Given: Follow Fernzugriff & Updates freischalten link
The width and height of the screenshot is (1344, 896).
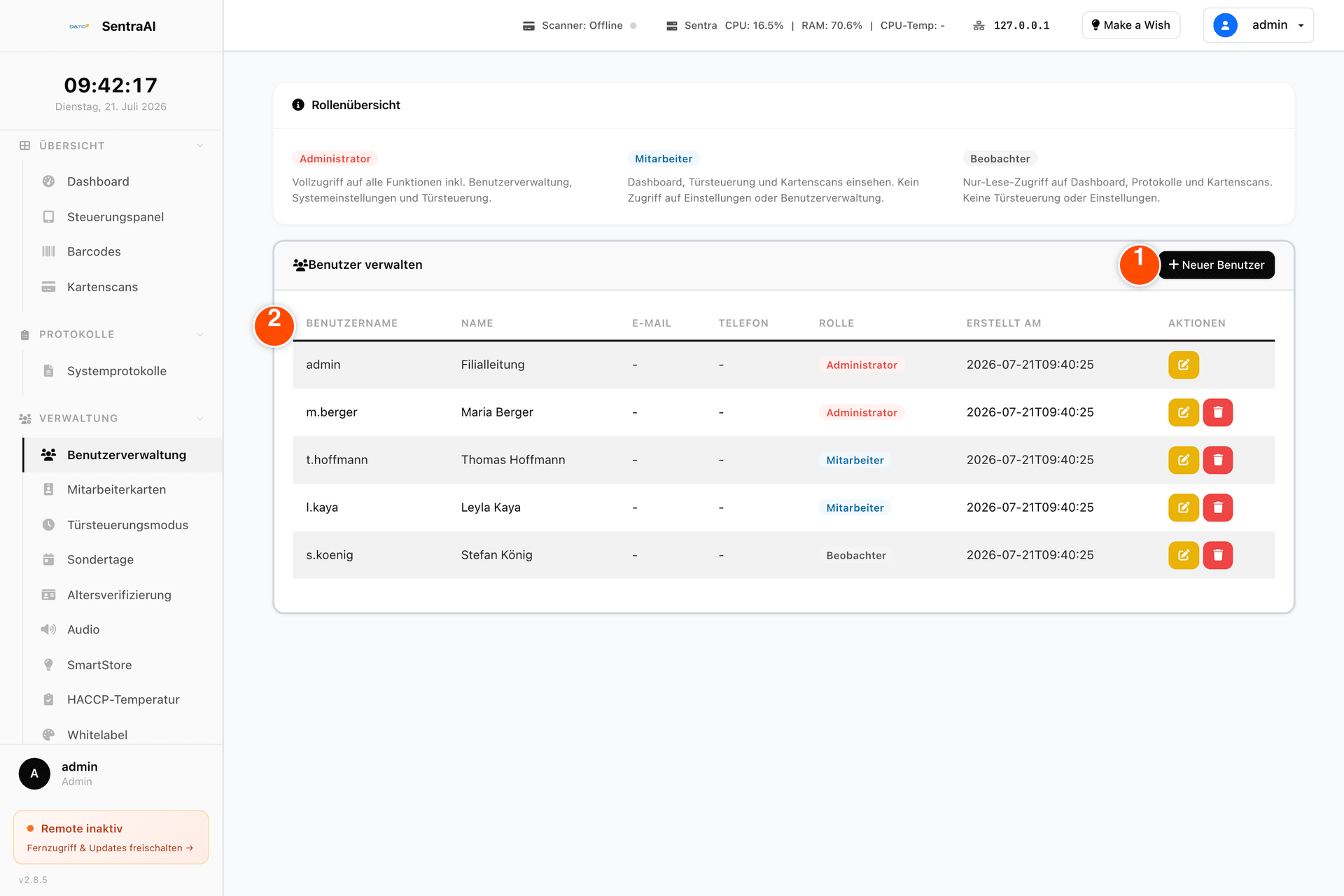Looking at the screenshot, I should point(110,848).
